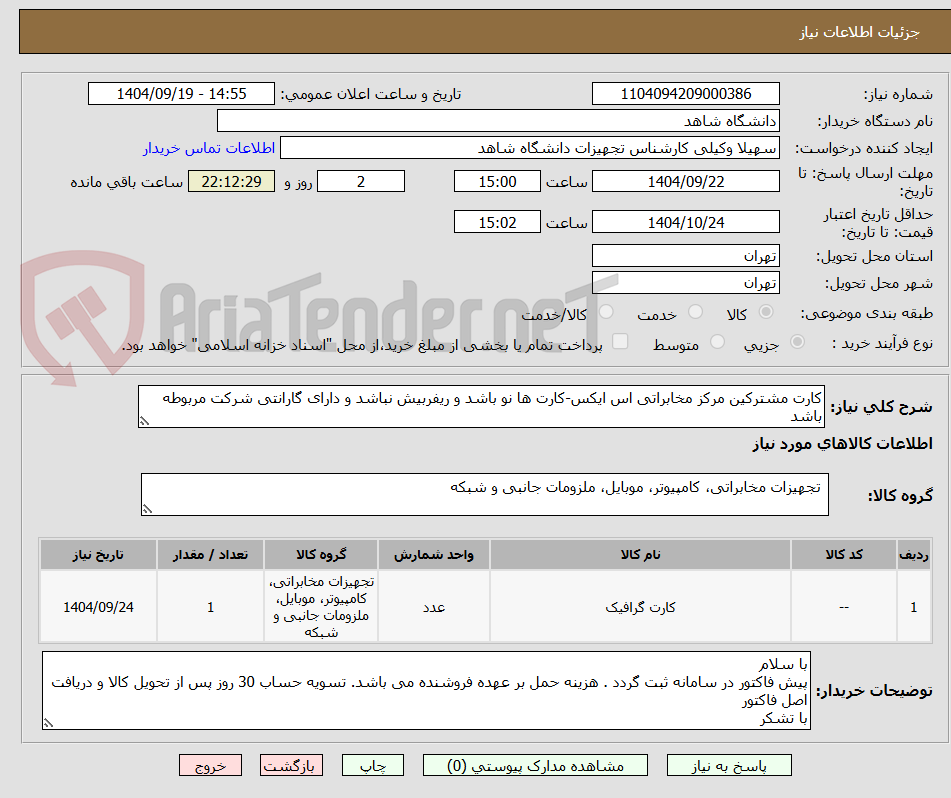Click the تاریخ نیاز column header
Image resolution: width=951 pixels, height=798 pixels.
[x=98, y=555]
